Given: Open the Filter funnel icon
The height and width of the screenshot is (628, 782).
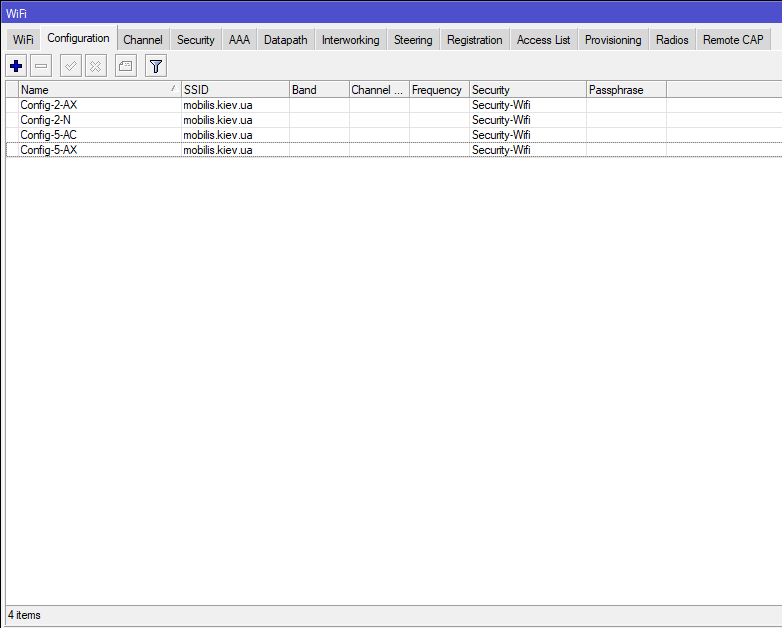Looking at the screenshot, I should coord(155,66).
